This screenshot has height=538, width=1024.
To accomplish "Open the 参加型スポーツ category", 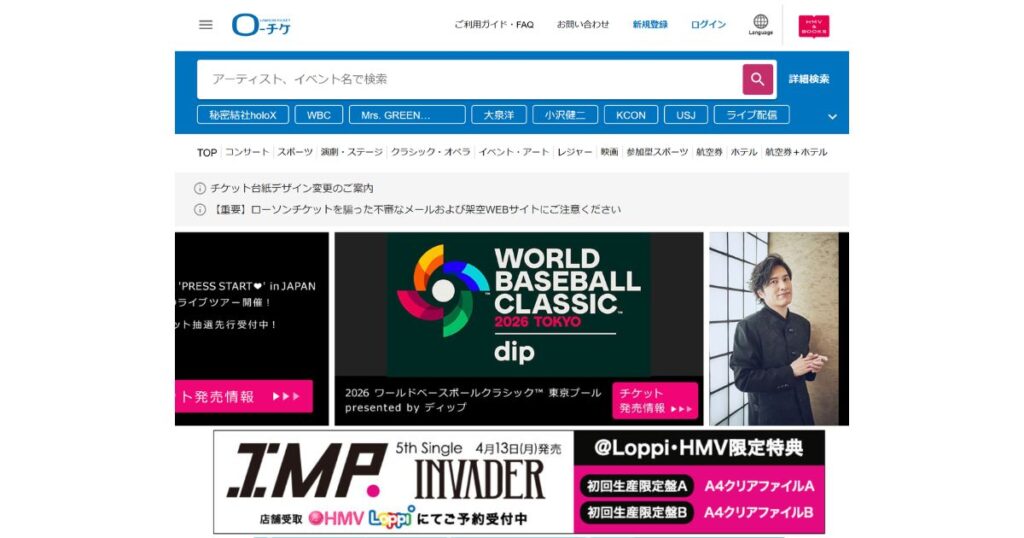I will 657,152.
